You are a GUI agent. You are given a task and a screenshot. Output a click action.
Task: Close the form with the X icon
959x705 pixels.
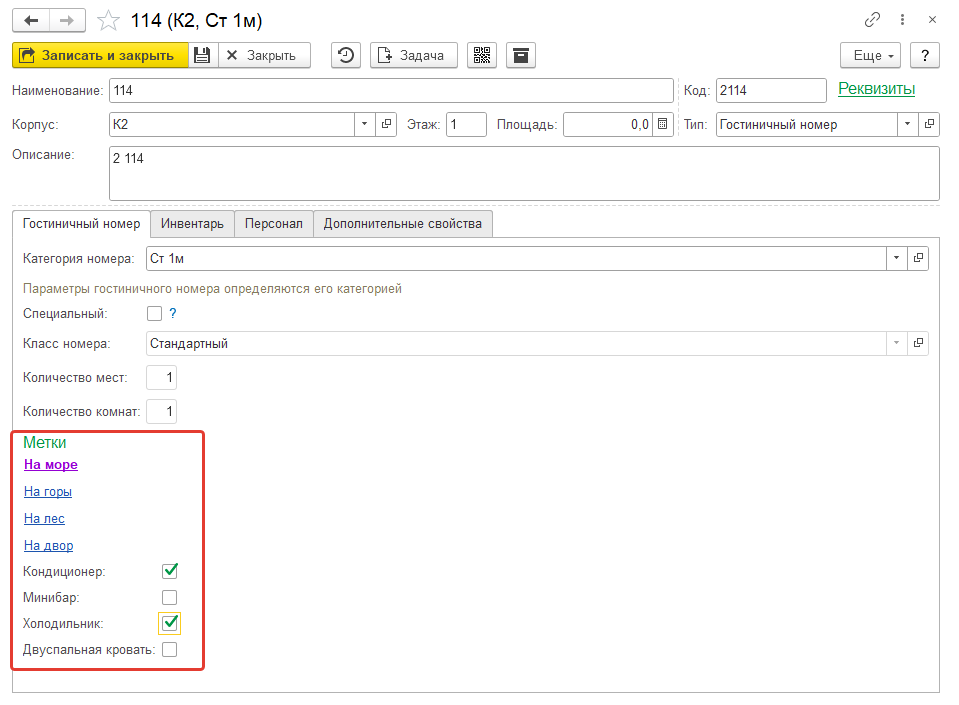[x=932, y=20]
